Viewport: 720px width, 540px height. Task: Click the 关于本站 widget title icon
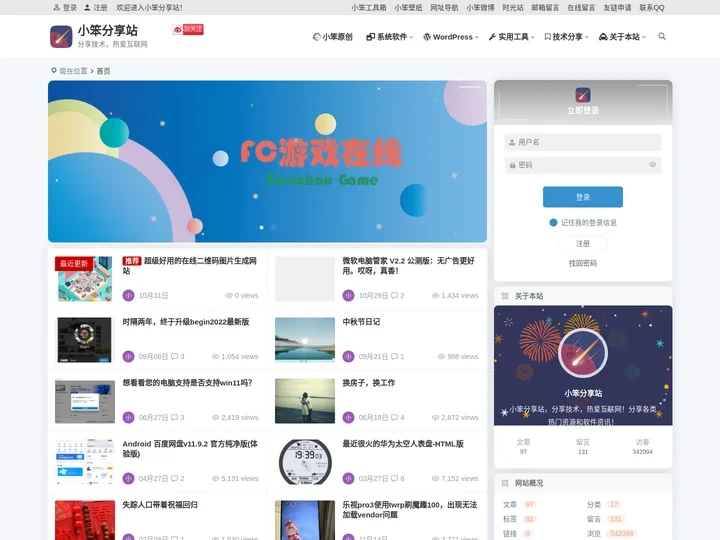[505, 296]
